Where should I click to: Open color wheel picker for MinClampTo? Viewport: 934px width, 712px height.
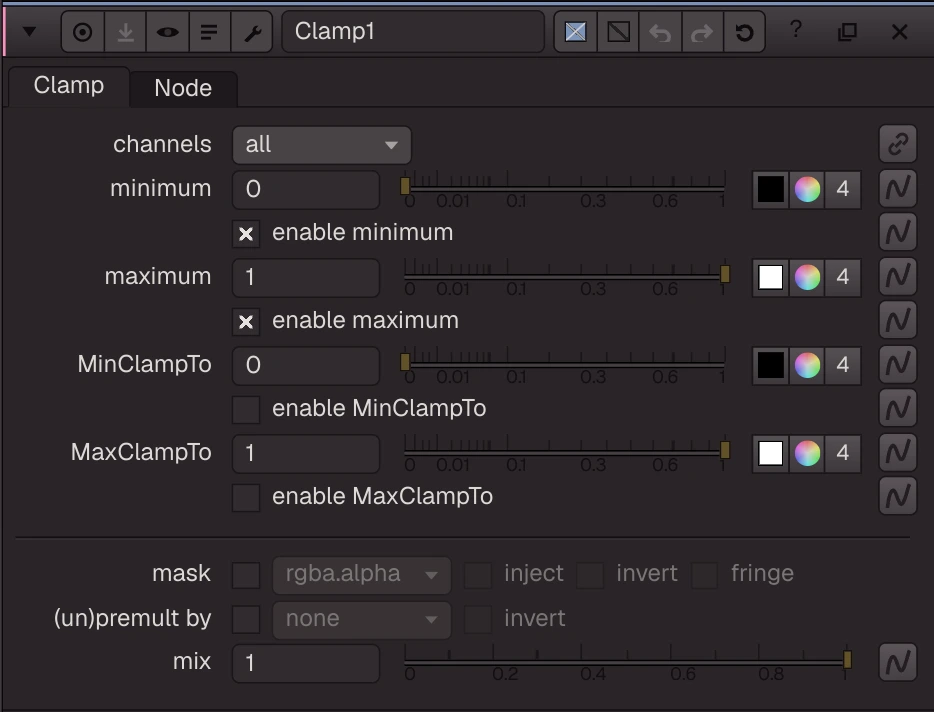(x=807, y=365)
